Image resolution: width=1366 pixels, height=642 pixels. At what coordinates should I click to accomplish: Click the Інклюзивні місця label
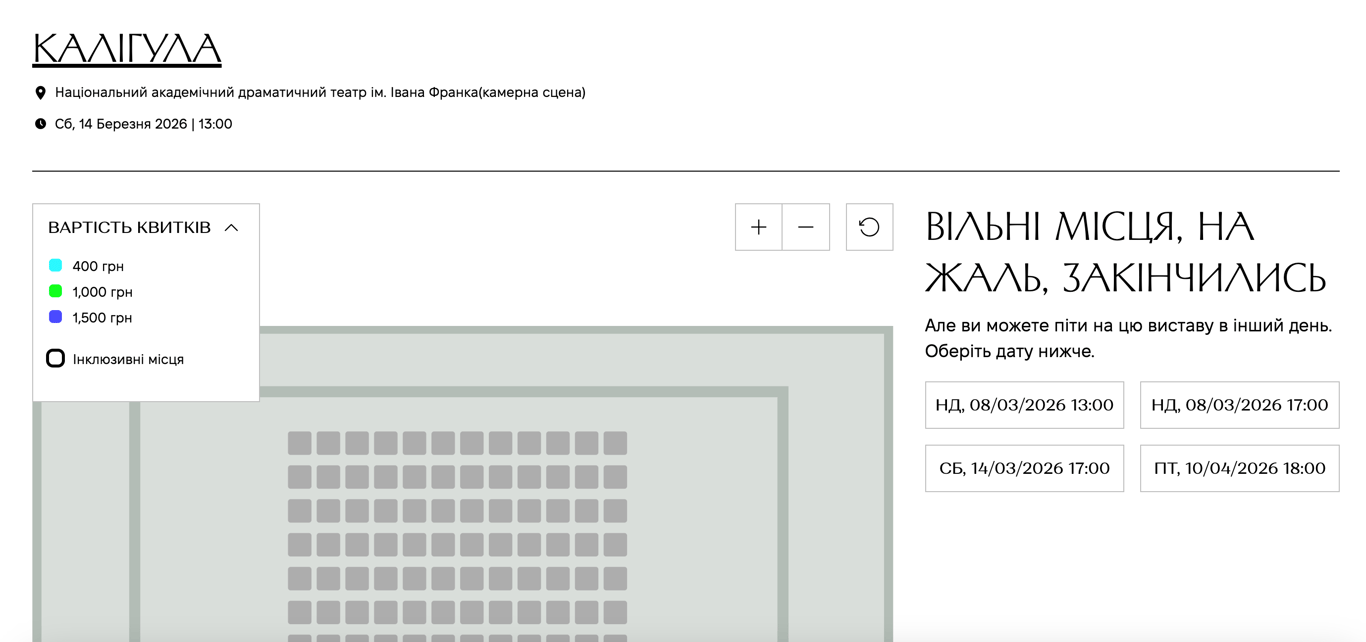[128, 359]
